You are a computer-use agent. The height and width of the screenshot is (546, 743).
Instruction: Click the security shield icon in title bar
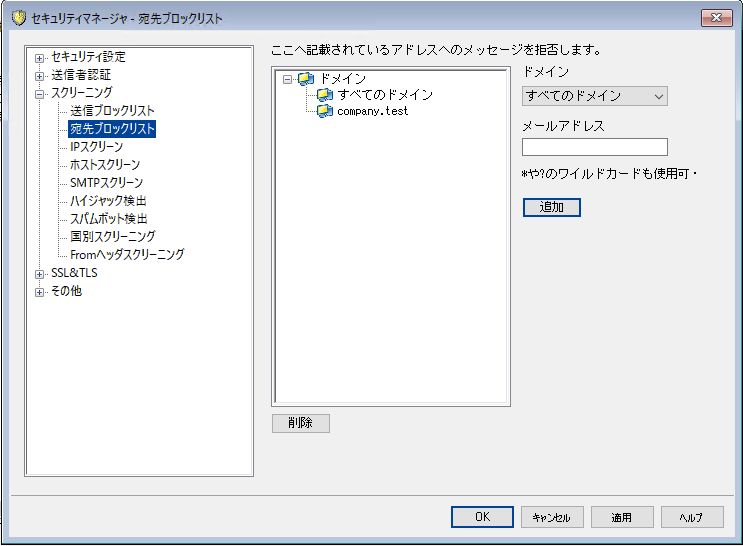[17, 18]
